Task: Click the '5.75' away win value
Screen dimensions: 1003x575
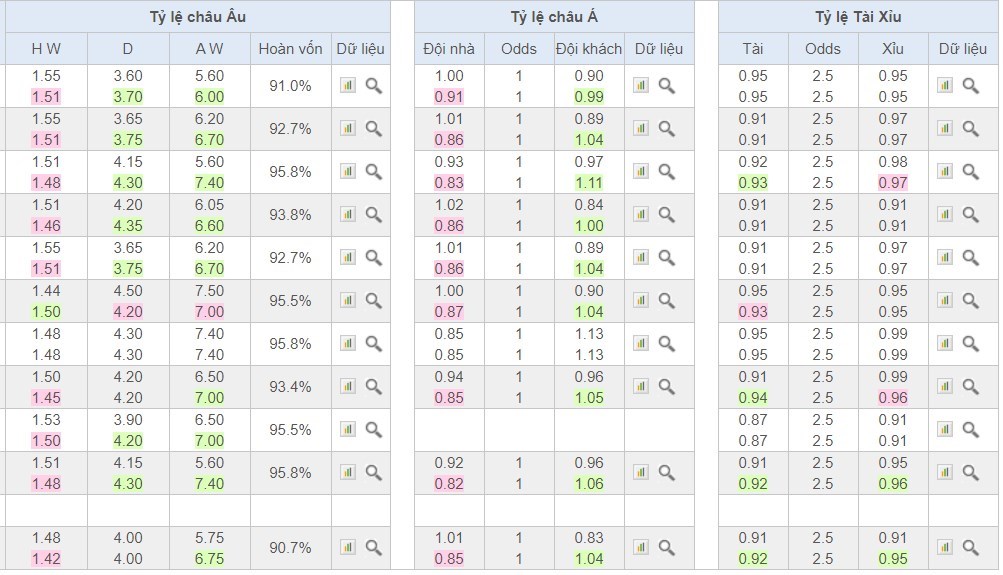Action: [x=209, y=538]
